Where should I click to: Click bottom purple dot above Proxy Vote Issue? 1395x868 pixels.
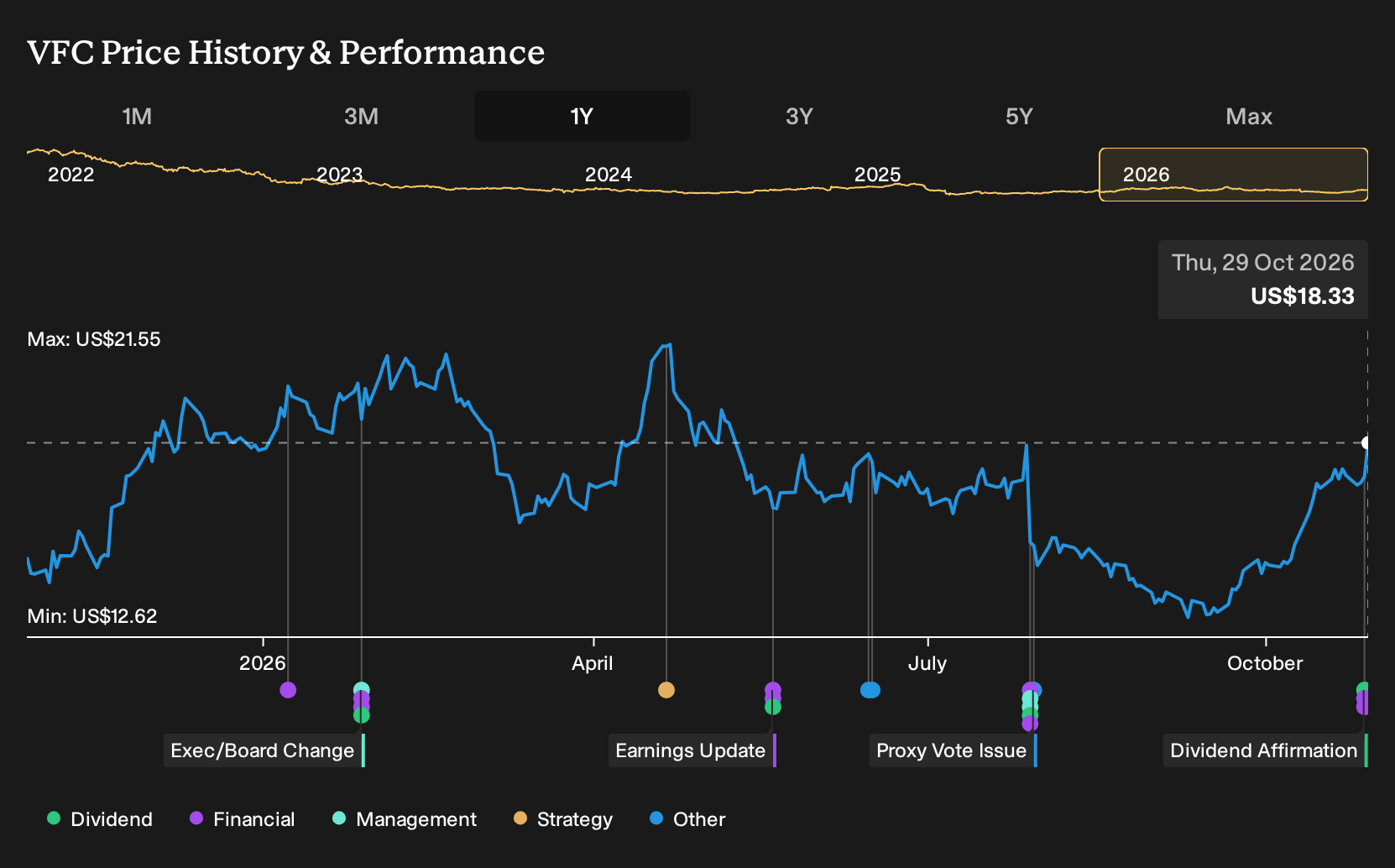[x=1030, y=724]
